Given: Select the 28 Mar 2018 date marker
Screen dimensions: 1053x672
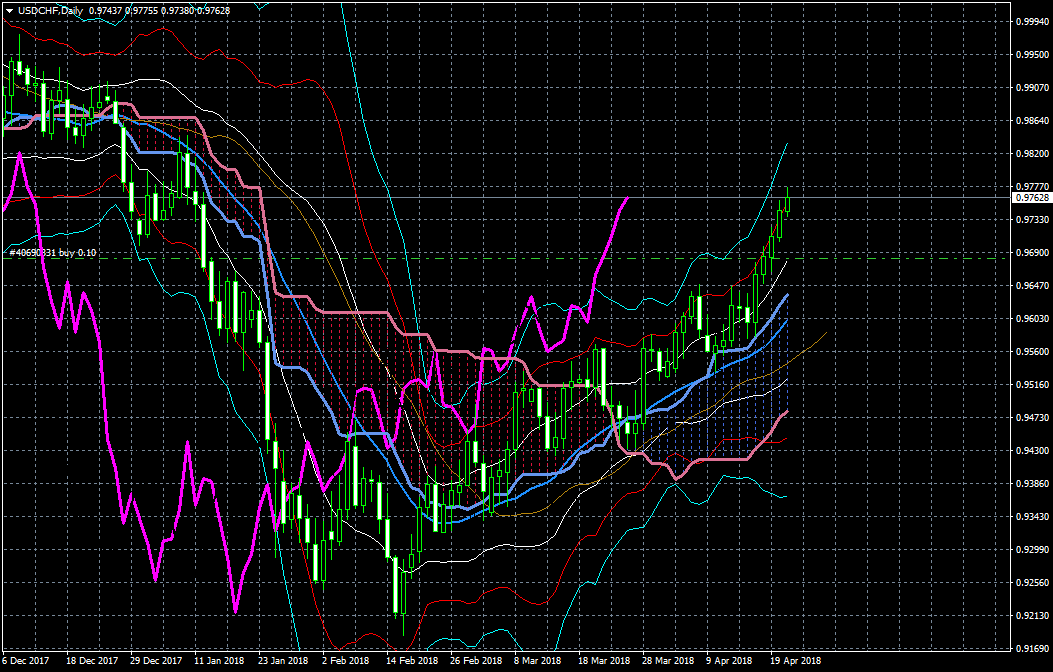Looking at the screenshot, I should (x=667, y=661).
